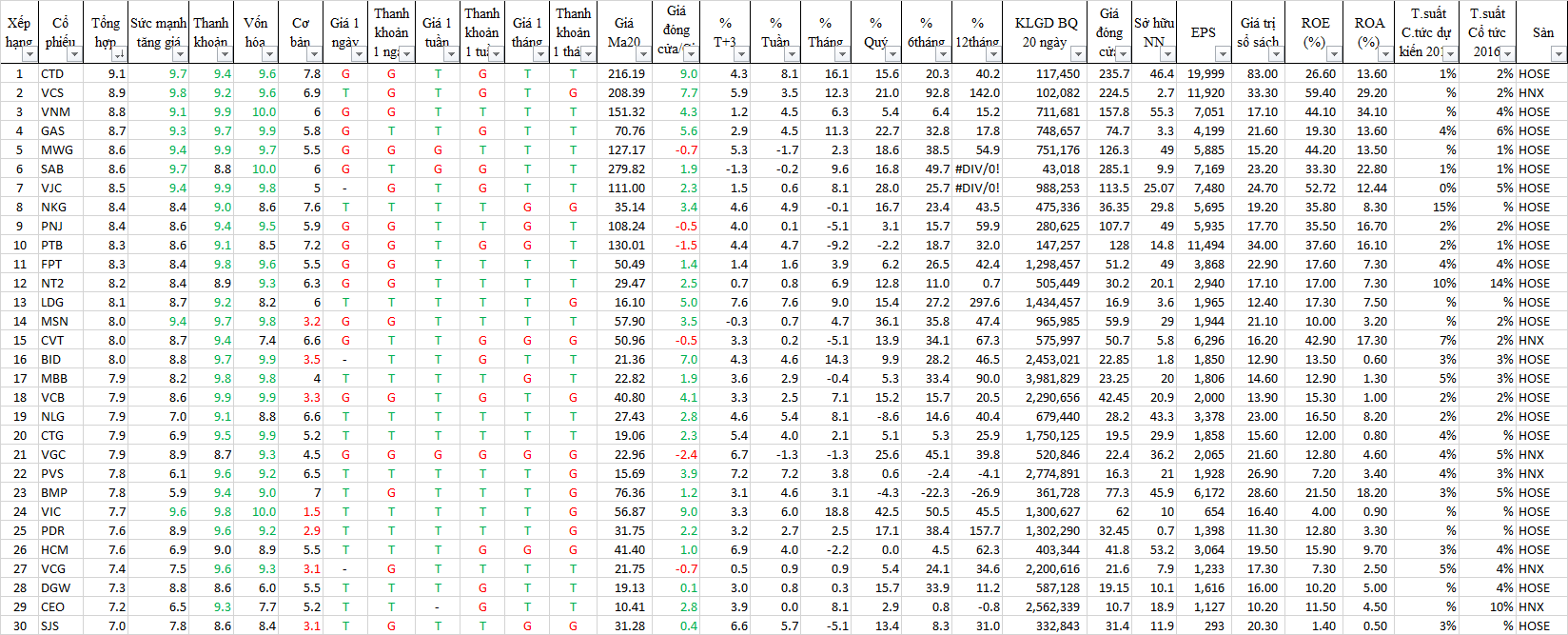
Task: Select the #DIV/0! cell in SAB row
Action: pyautogui.click(x=977, y=169)
